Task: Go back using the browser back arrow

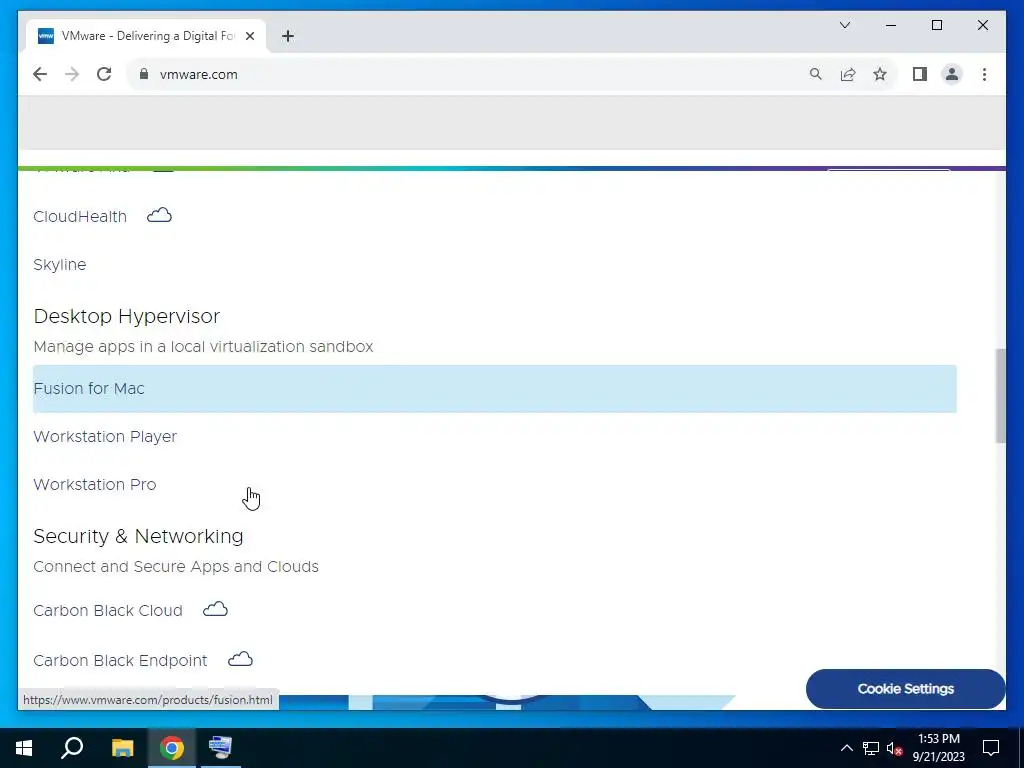Action: coord(40,74)
